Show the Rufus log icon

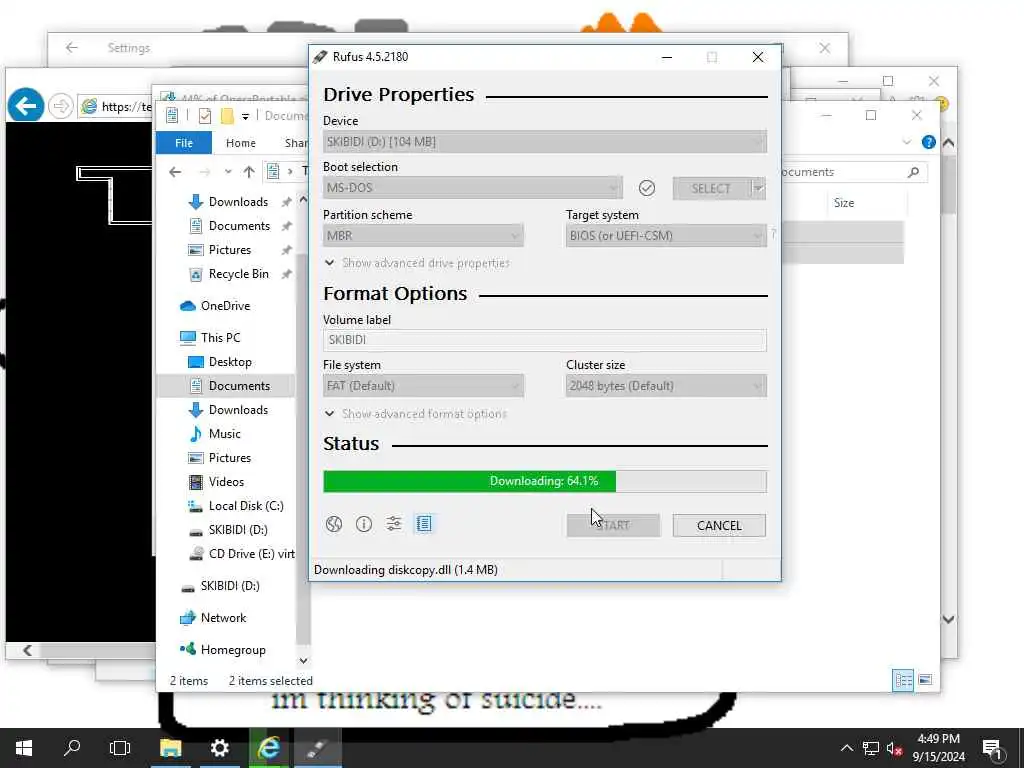click(x=424, y=524)
